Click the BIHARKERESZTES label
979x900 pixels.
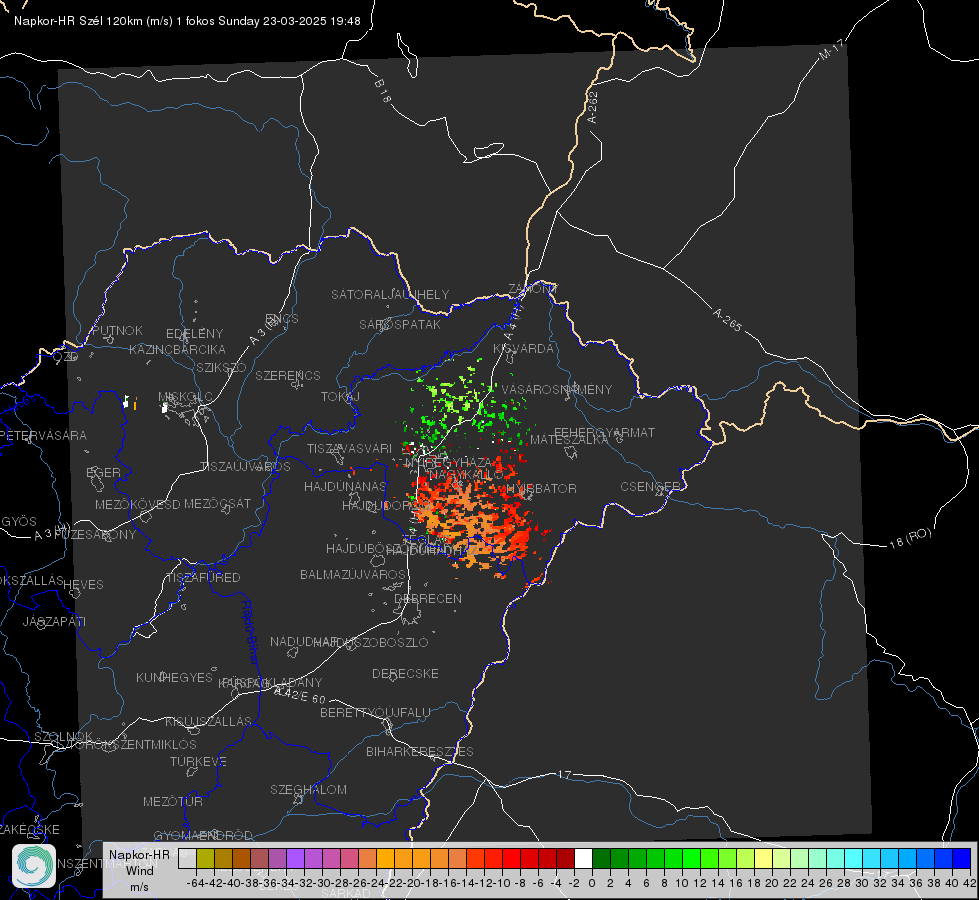tap(420, 751)
